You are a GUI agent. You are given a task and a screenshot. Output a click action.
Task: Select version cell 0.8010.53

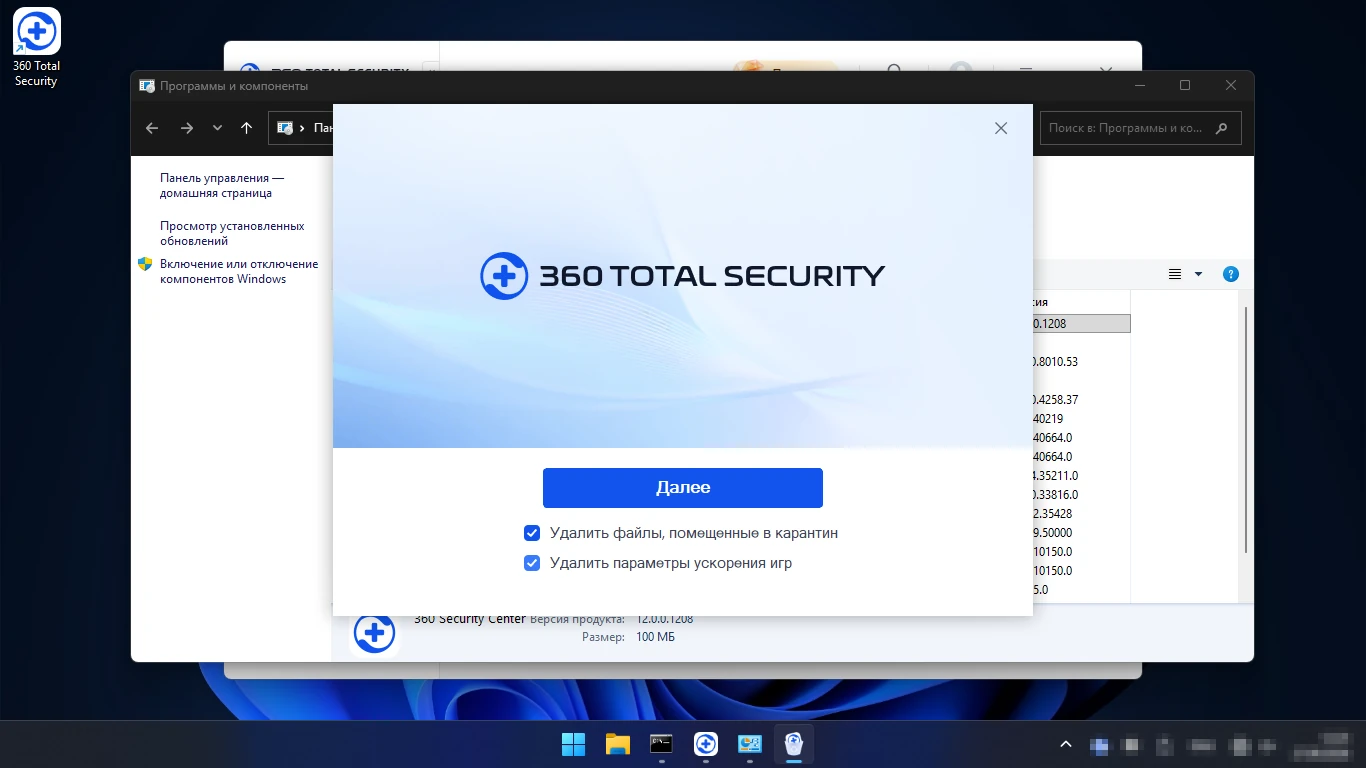tap(1055, 361)
